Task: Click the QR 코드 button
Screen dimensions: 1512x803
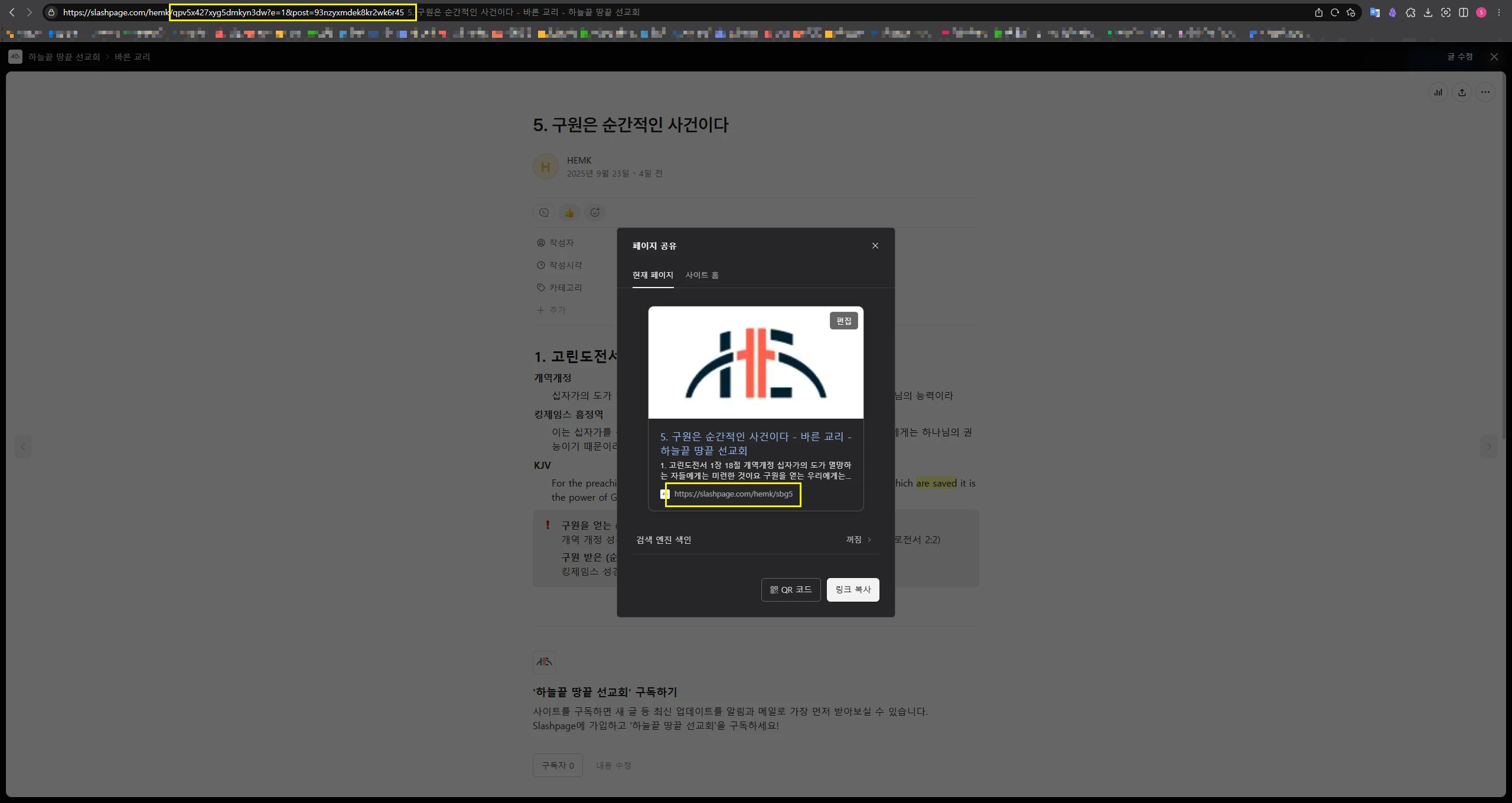Action: click(x=790, y=590)
